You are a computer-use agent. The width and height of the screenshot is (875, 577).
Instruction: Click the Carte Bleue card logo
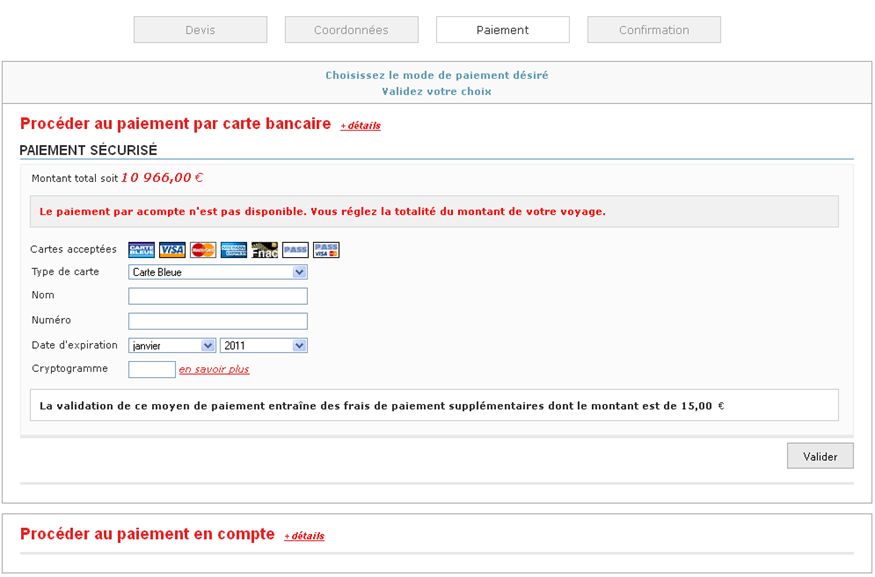(141, 250)
